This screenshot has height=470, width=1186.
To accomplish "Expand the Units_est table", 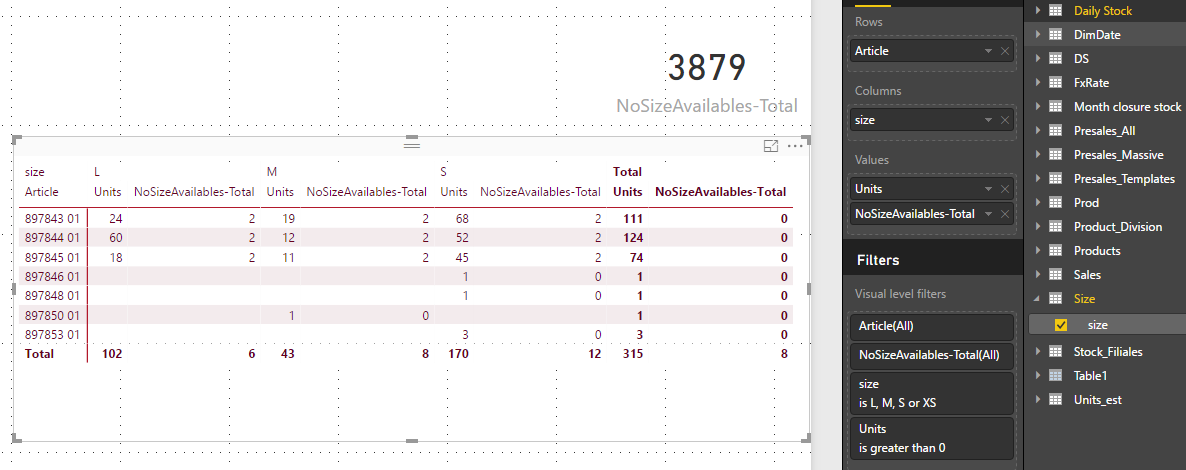I will [x=1037, y=400].
